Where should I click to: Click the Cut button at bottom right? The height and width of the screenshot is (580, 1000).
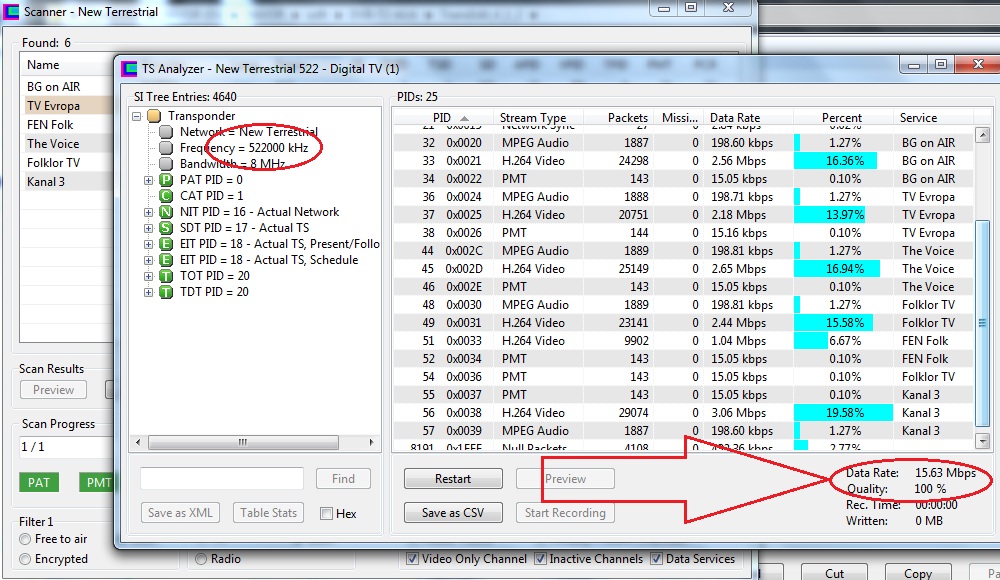pos(834,572)
